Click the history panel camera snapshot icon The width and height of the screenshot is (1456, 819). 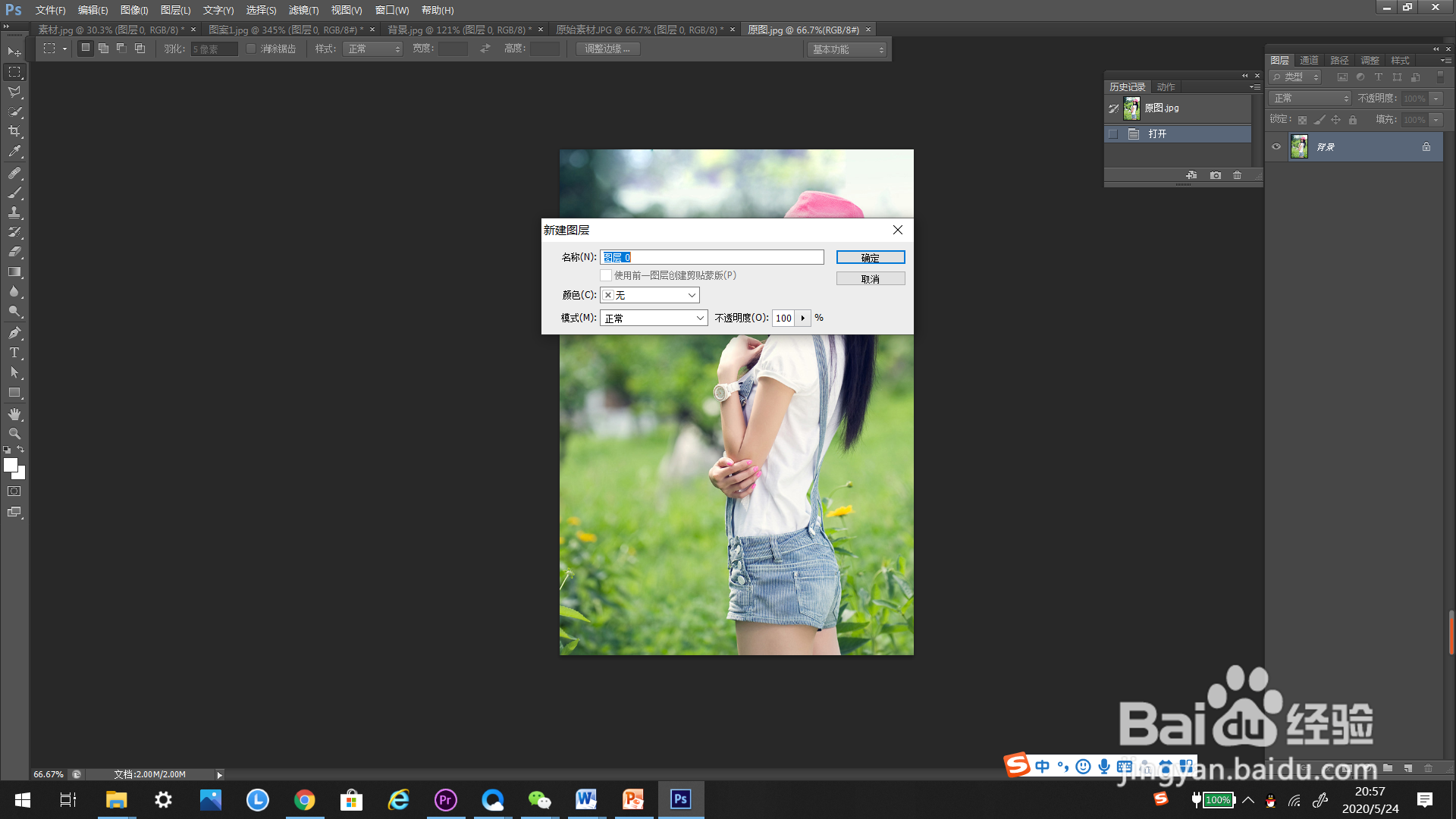pyautogui.click(x=1216, y=175)
